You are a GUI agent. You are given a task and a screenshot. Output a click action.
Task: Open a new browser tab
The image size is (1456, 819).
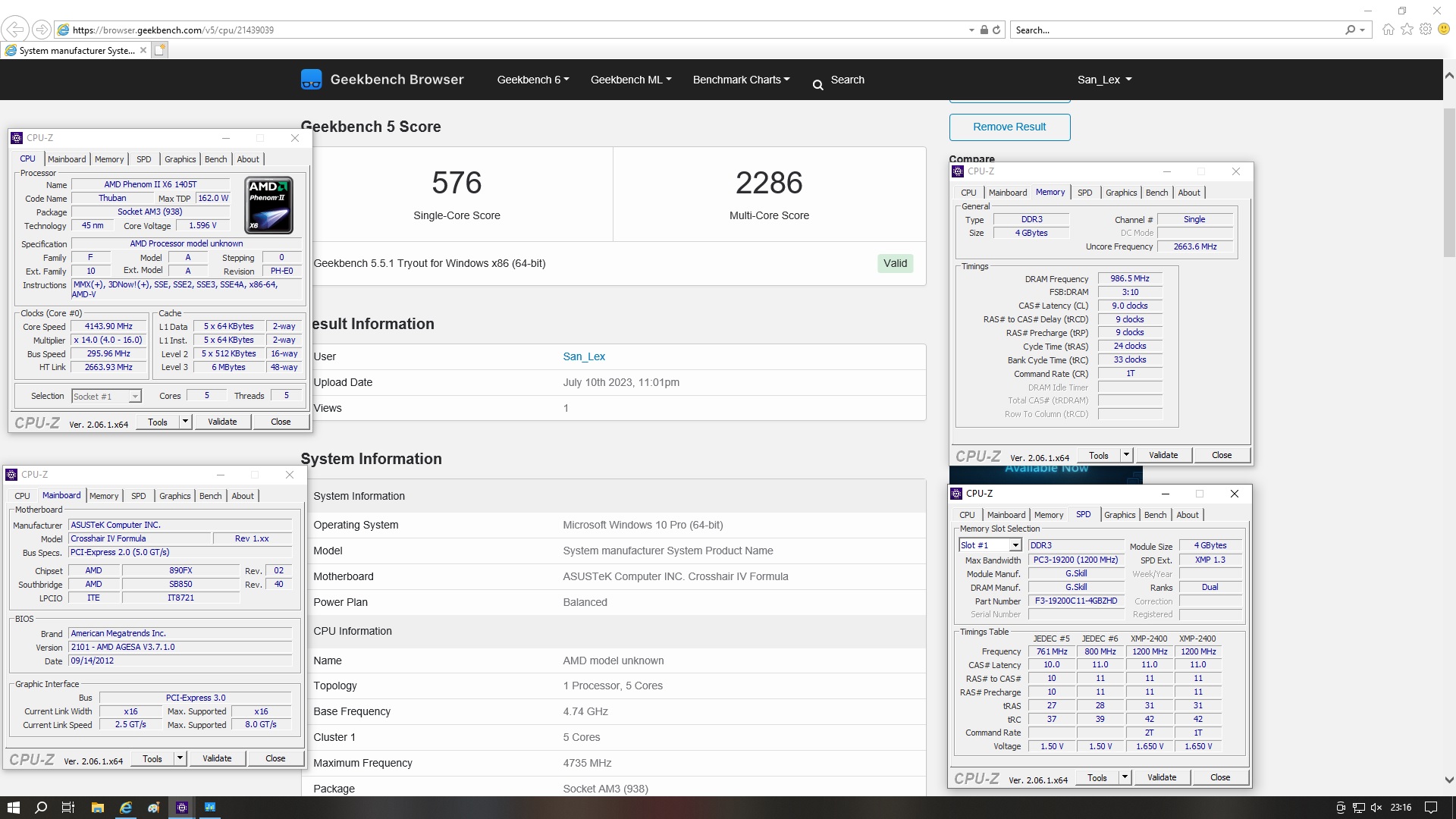tap(160, 50)
